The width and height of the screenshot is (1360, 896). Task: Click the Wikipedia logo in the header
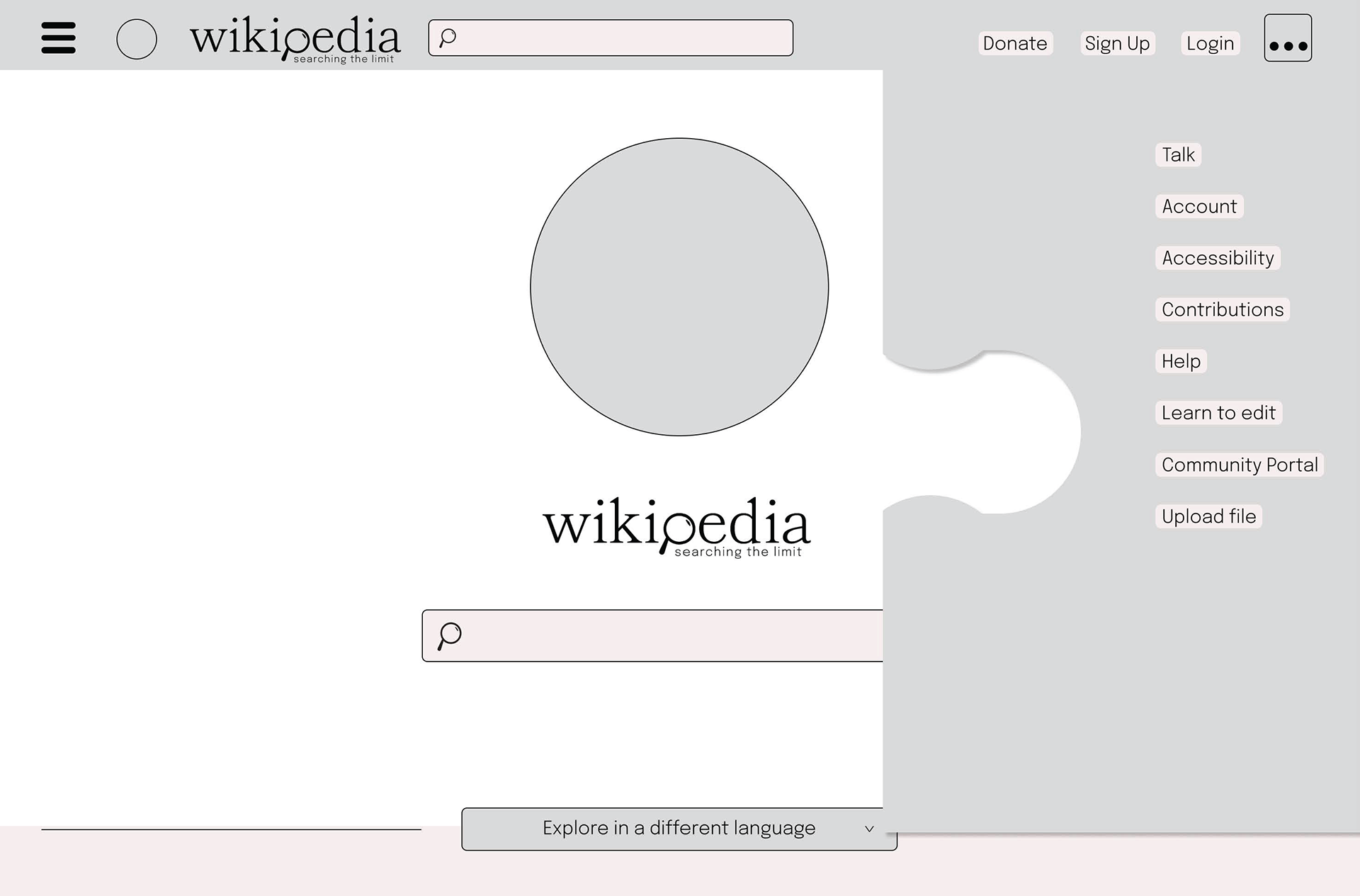(x=295, y=39)
